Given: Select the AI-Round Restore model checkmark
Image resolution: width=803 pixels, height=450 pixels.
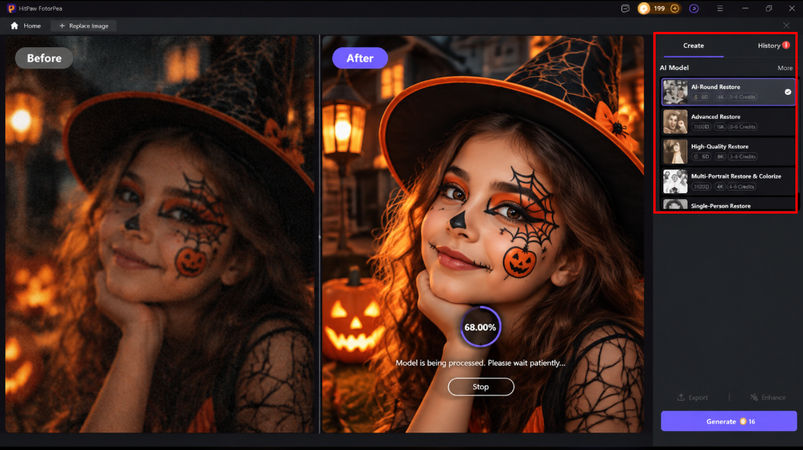Looking at the screenshot, I should click(788, 92).
